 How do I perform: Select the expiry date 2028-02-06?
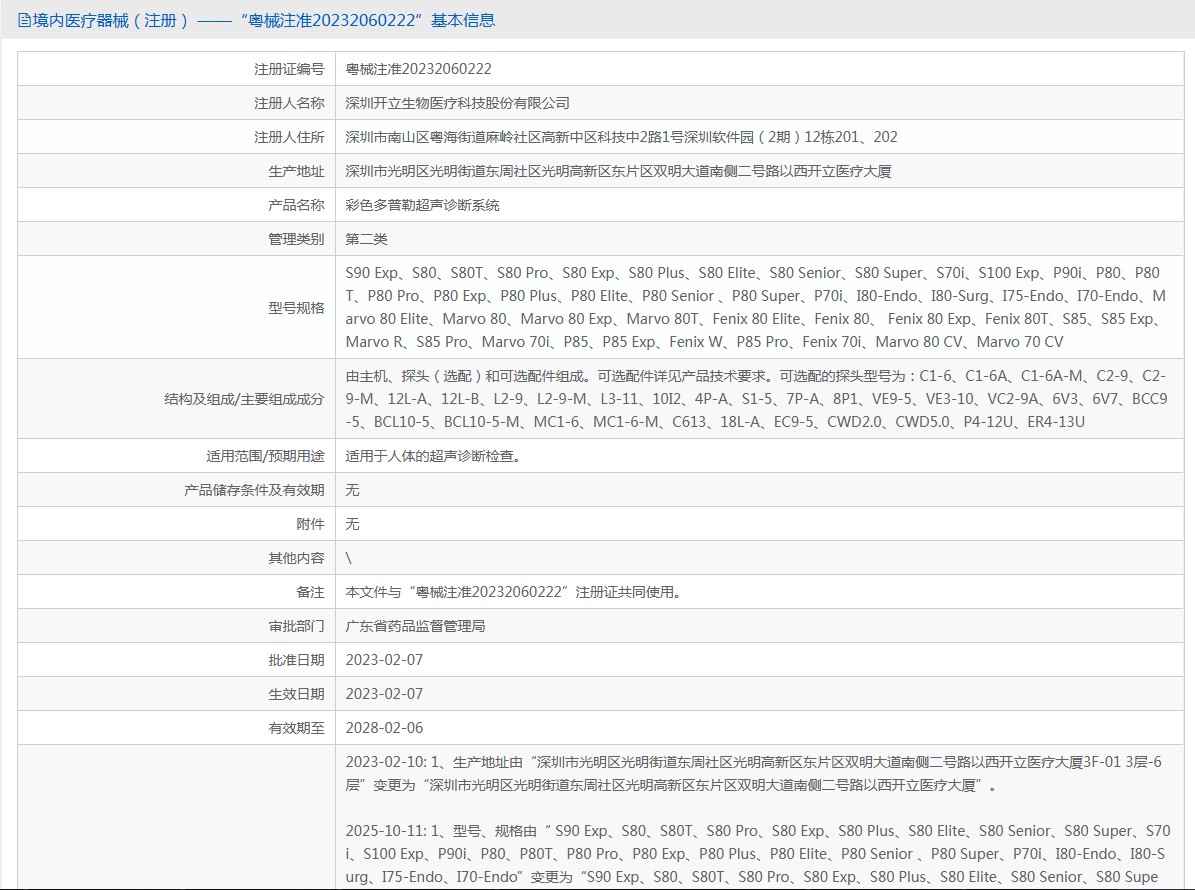[384, 728]
